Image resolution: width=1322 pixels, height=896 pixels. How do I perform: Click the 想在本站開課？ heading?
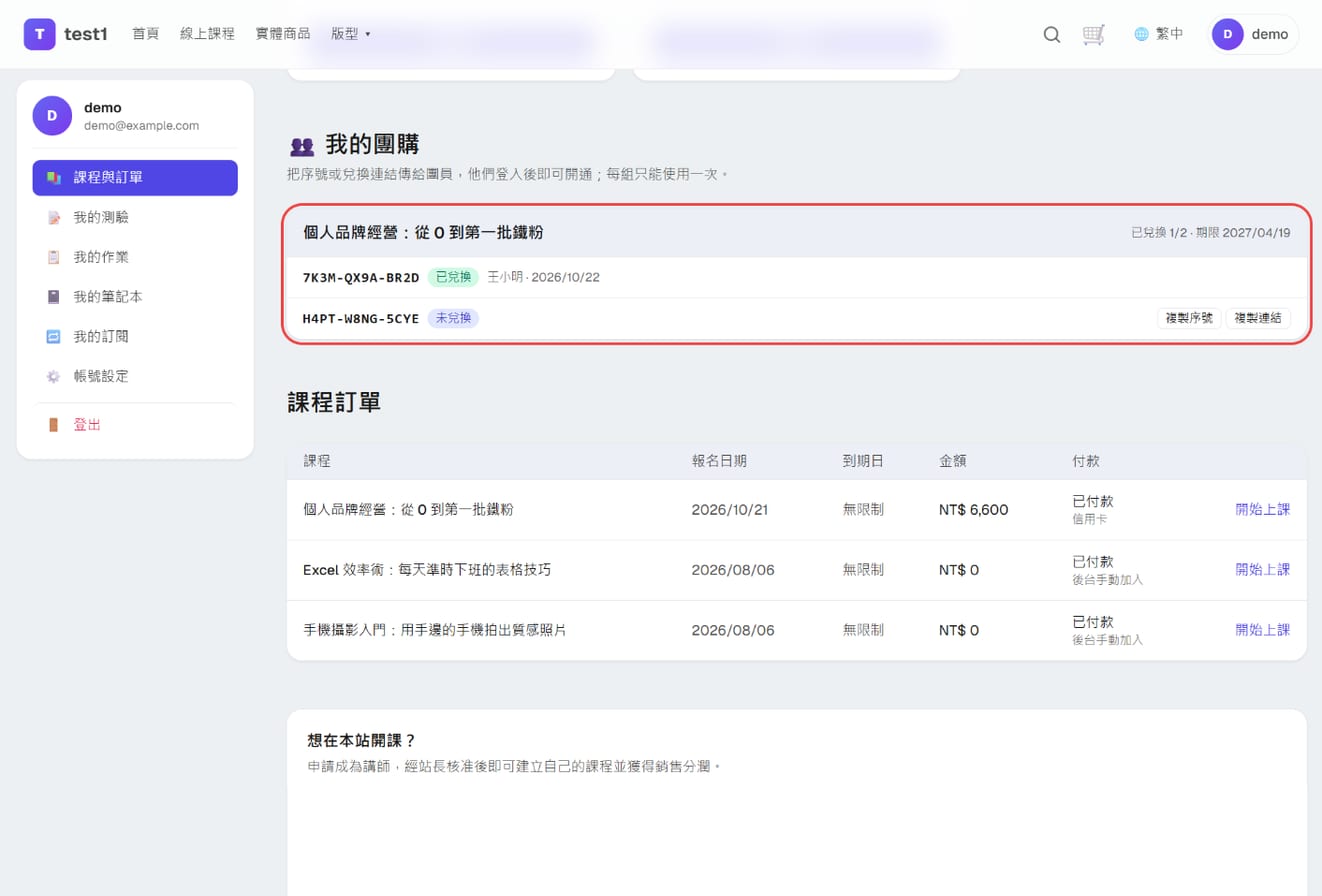point(361,741)
